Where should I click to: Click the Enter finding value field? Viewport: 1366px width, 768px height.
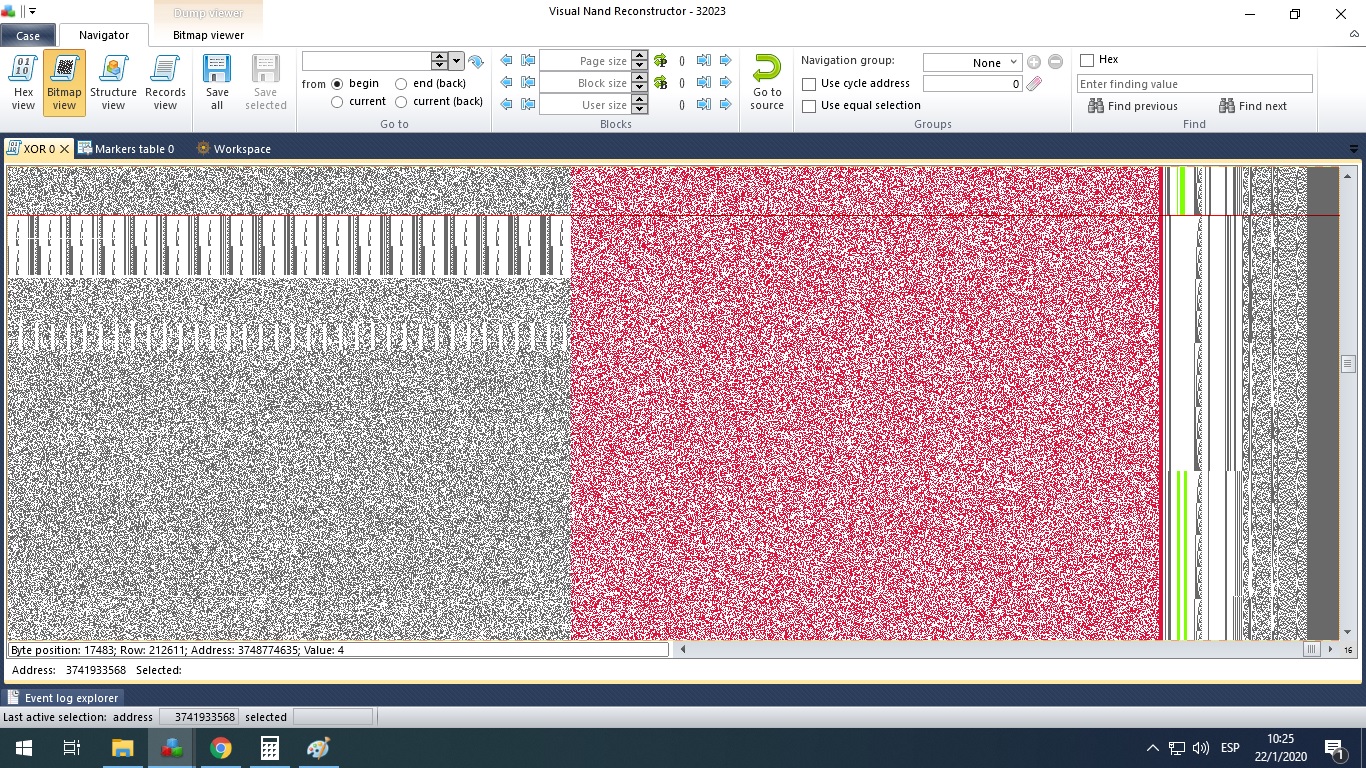click(x=1194, y=84)
